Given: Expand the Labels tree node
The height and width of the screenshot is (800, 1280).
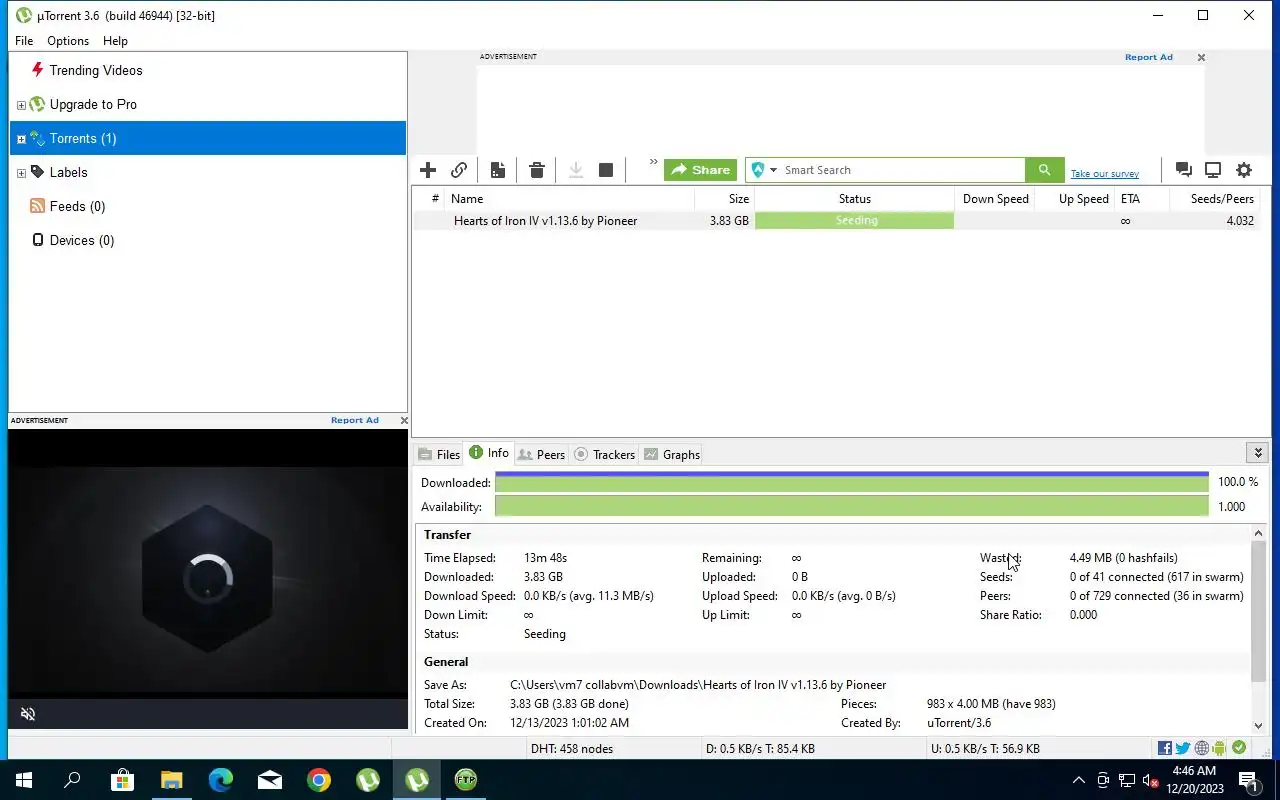Looking at the screenshot, I should pos(21,173).
